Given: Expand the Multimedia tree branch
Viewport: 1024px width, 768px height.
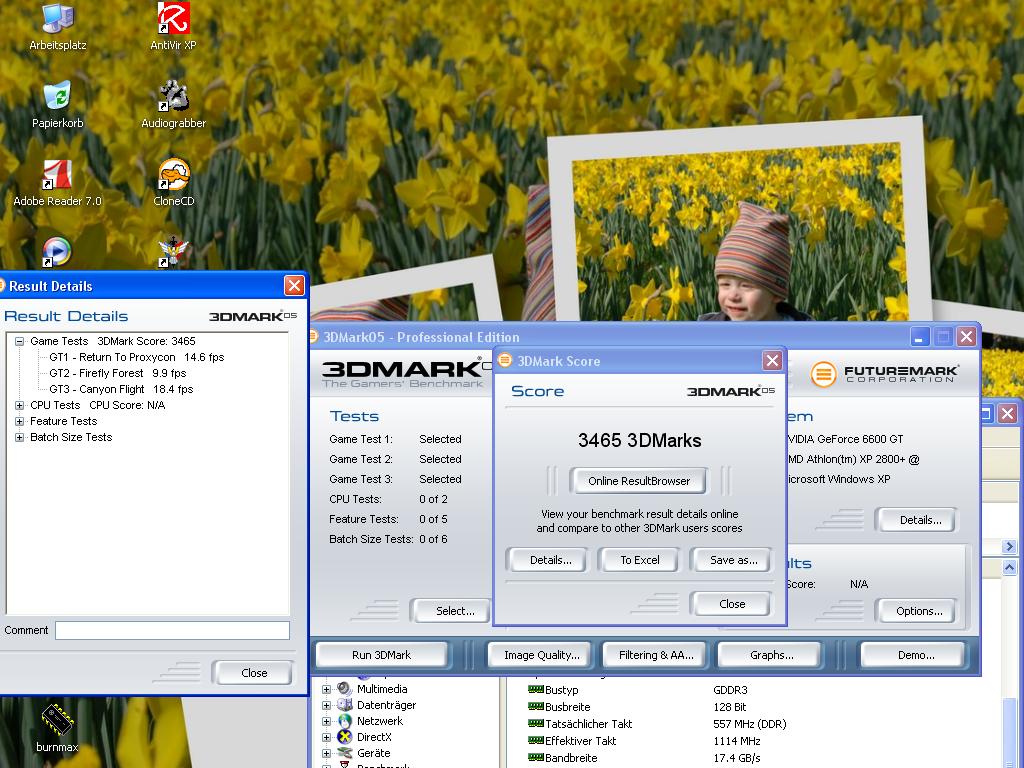Looking at the screenshot, I should tap(327, 689).
